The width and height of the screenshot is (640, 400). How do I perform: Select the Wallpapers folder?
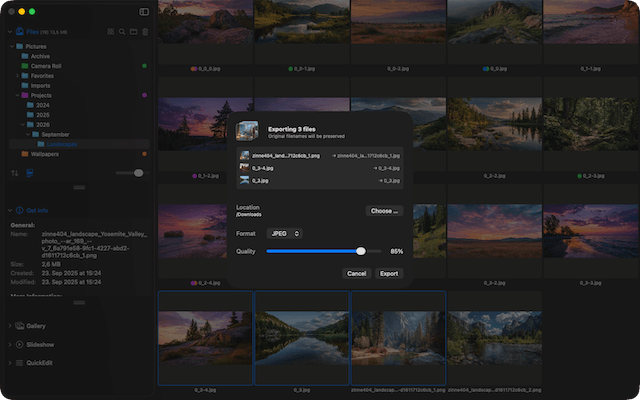(x=44, y=154)
